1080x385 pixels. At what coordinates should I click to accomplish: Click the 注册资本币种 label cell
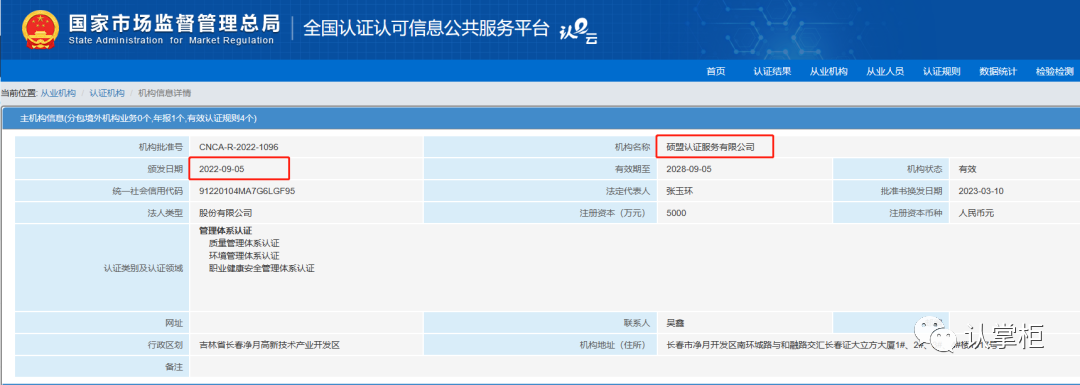(x=891, y=213)
